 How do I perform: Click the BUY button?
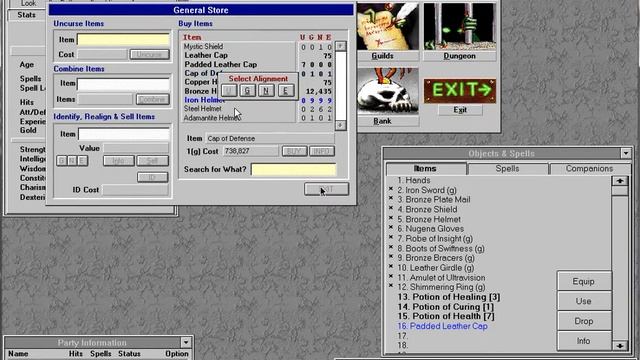[x=294, y=151]
